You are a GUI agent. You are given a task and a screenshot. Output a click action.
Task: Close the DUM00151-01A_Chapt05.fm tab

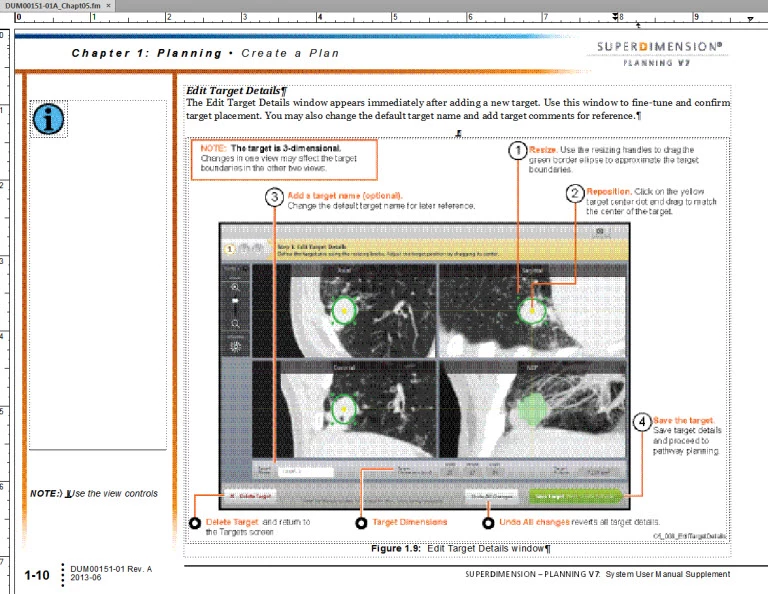point(108,5)
